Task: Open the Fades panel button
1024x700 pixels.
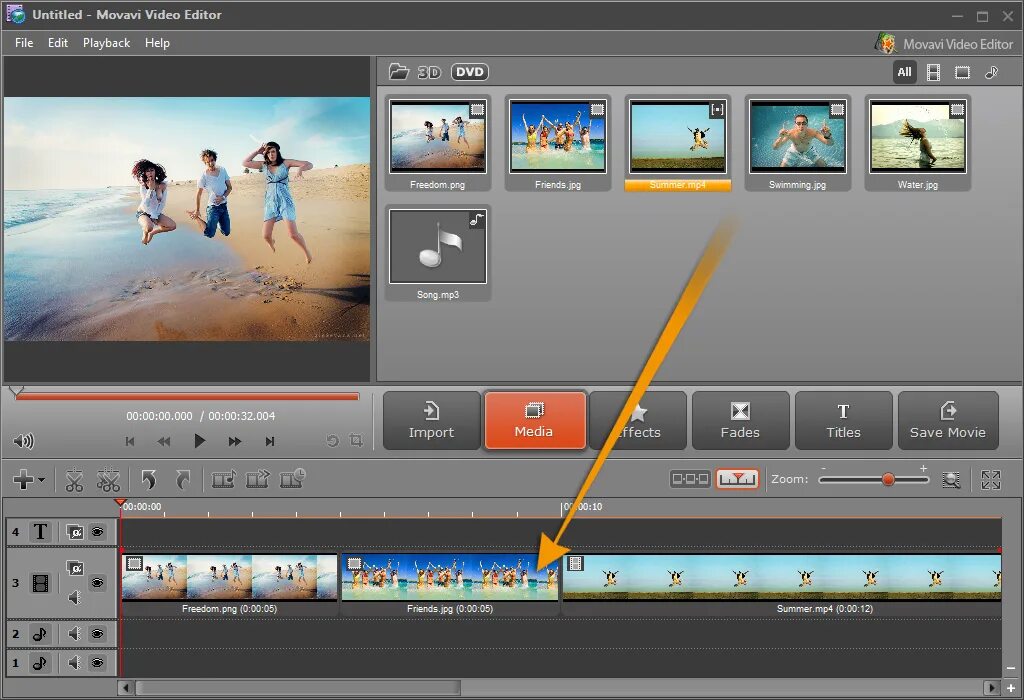Action: pyautogui.click(x=740, y=421)
